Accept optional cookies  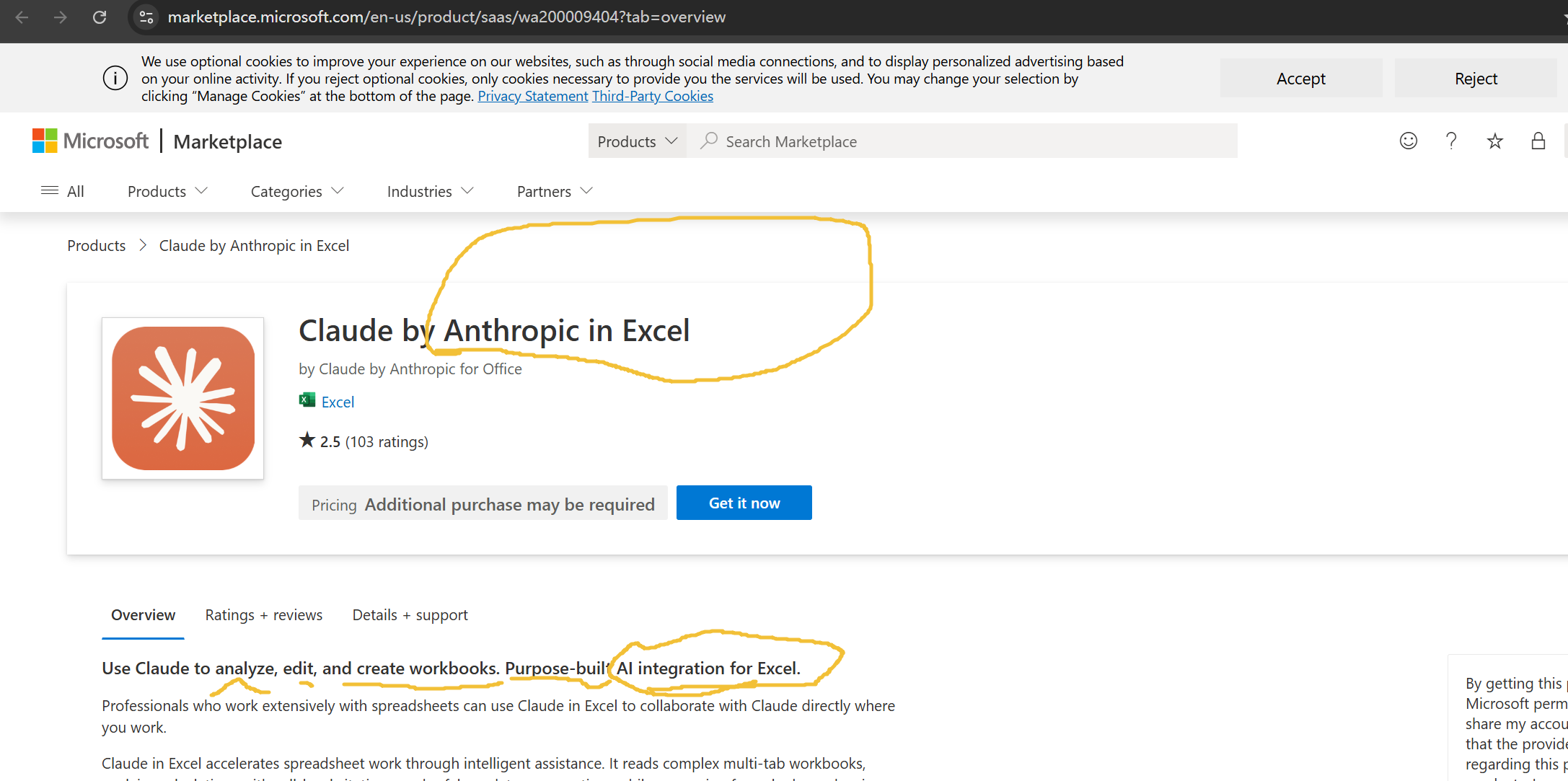[1300, 78]
